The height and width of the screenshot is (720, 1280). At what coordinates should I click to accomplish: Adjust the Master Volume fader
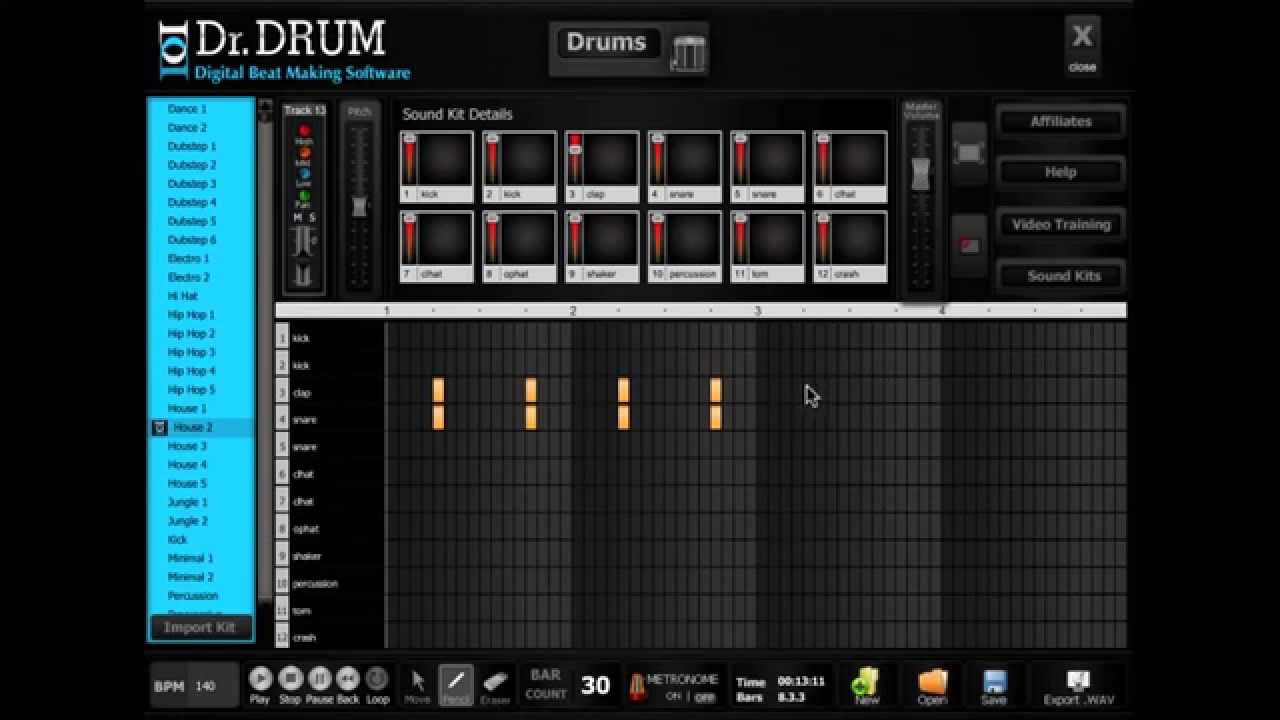tap(920, 173)
